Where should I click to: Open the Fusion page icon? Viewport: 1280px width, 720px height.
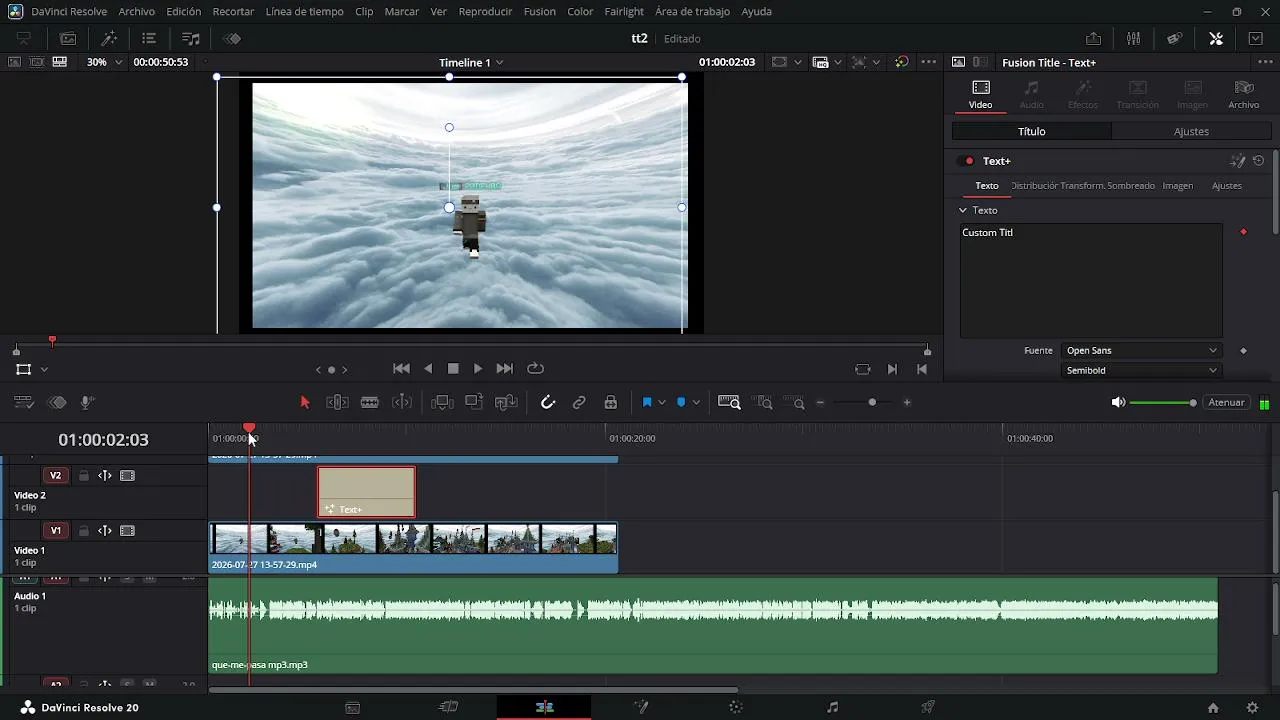point(641,707)
